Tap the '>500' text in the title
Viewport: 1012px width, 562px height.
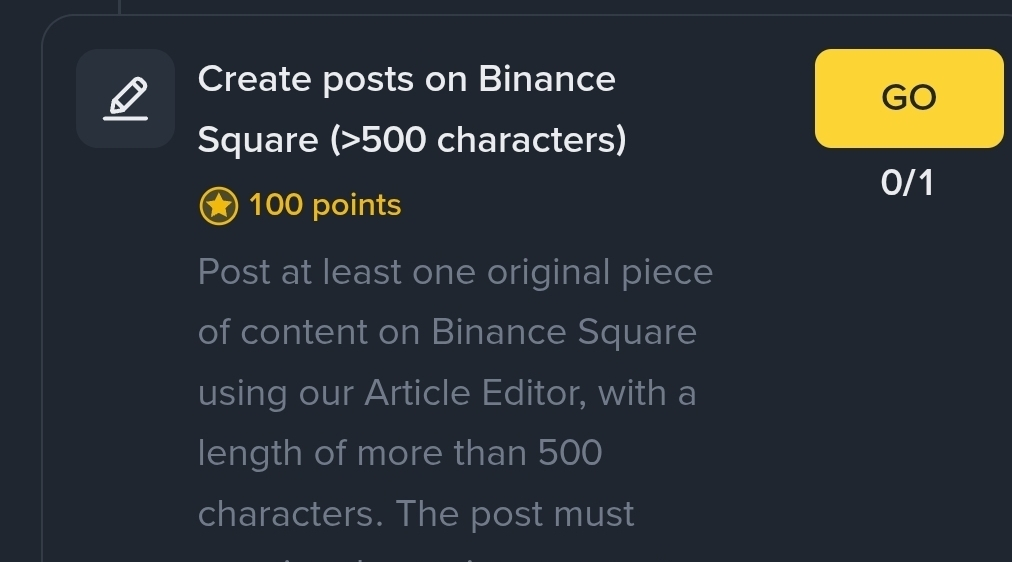click(378, 141)
